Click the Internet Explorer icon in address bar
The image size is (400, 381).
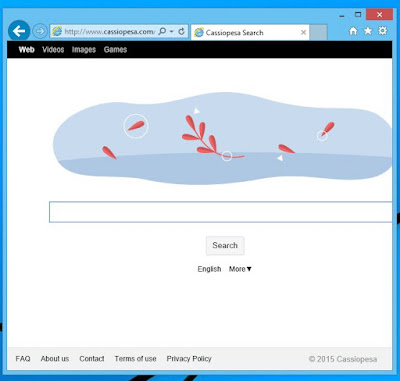pos(57,32)
